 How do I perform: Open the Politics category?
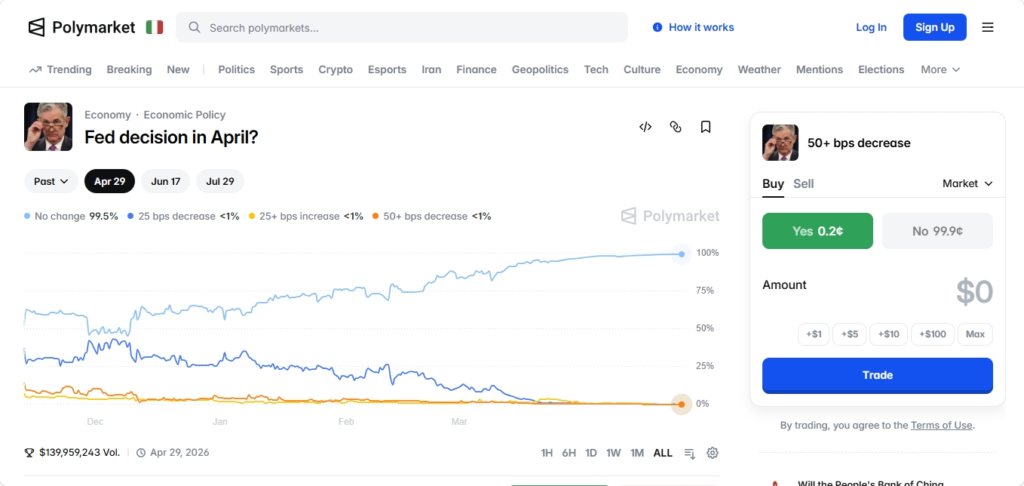[236, 69]
